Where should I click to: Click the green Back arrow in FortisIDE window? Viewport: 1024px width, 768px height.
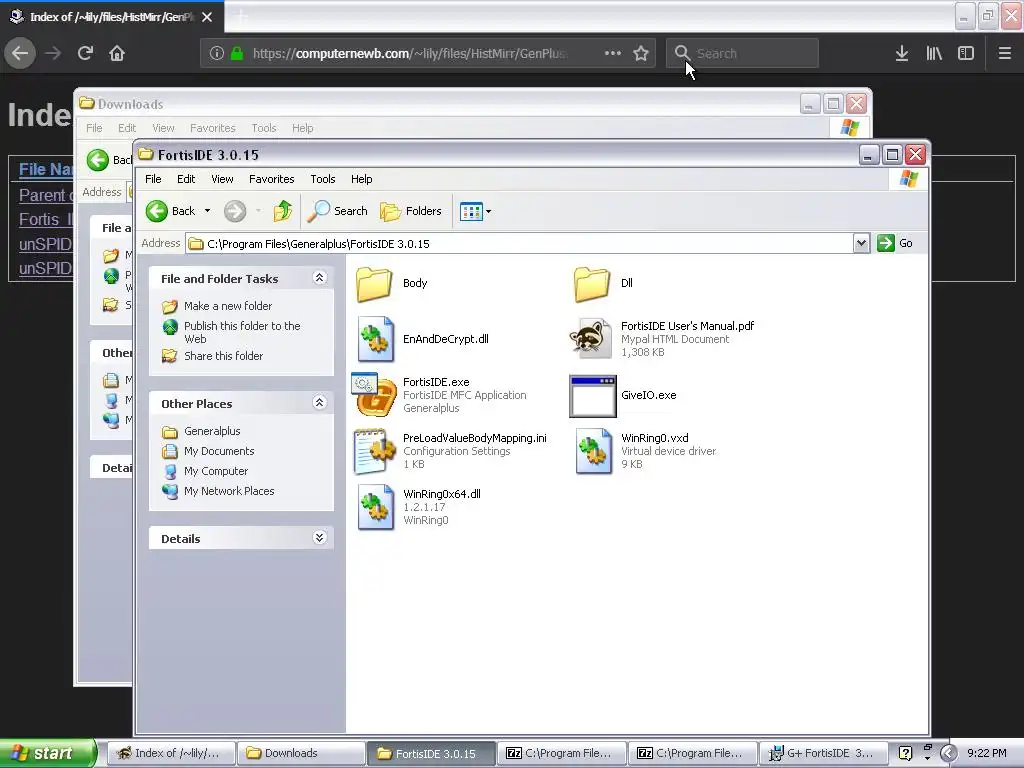pos(157,211)
